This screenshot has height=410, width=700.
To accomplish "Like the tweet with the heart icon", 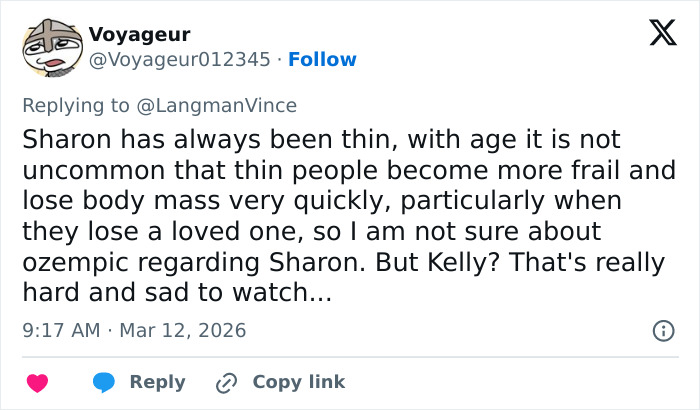I will coord(38,383).
